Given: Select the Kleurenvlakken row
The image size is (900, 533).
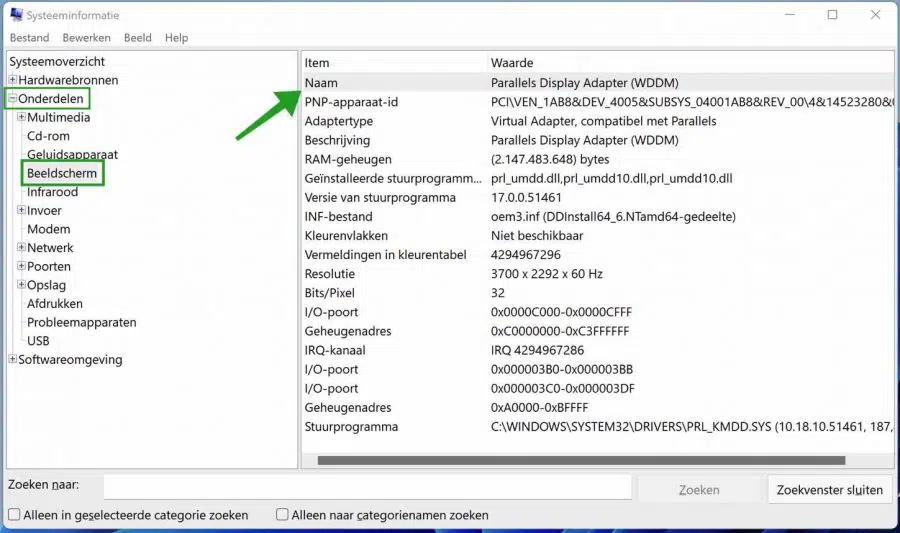Looking at the screenshot, I should 598,235.
